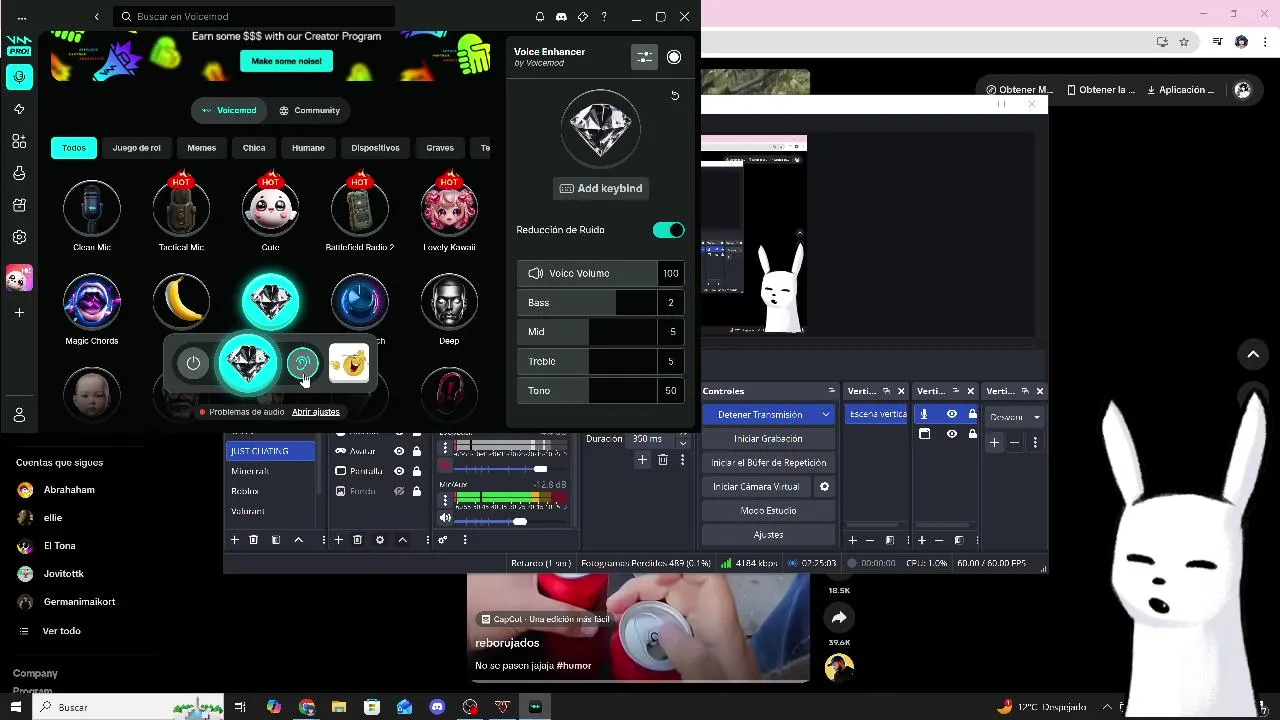The height and width of the screenshot is (720, 1280).
Task: Open source properties gear in OBS sources toolbar
Action: pyautogui.click(x=380, y=540)
